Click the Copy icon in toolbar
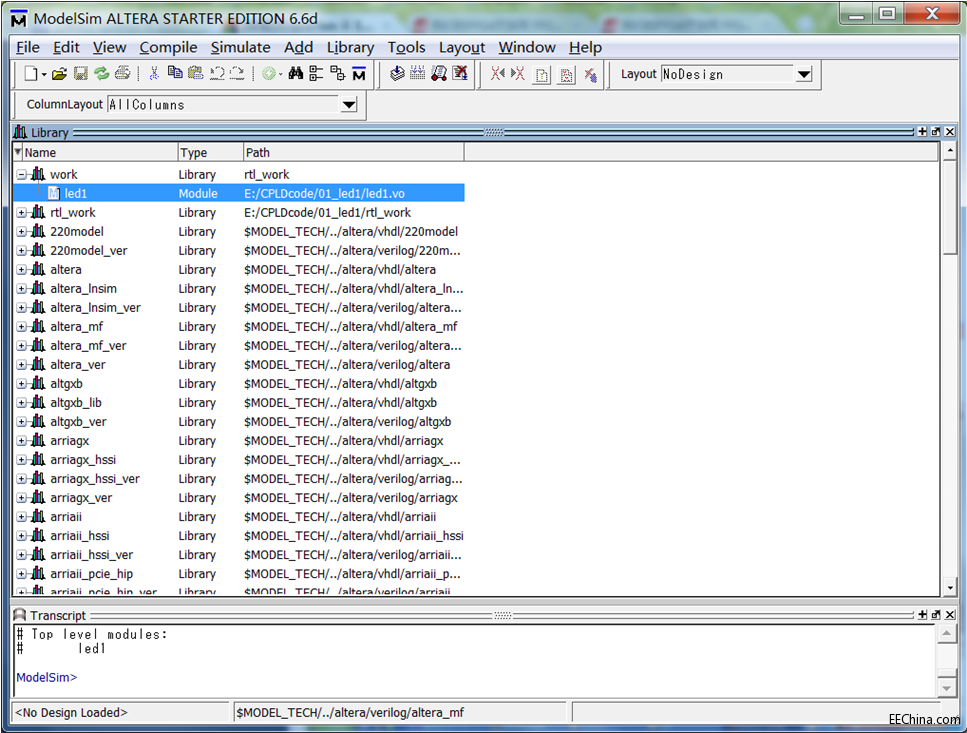This screenshot has width=967, height=733. click(175, 74)
